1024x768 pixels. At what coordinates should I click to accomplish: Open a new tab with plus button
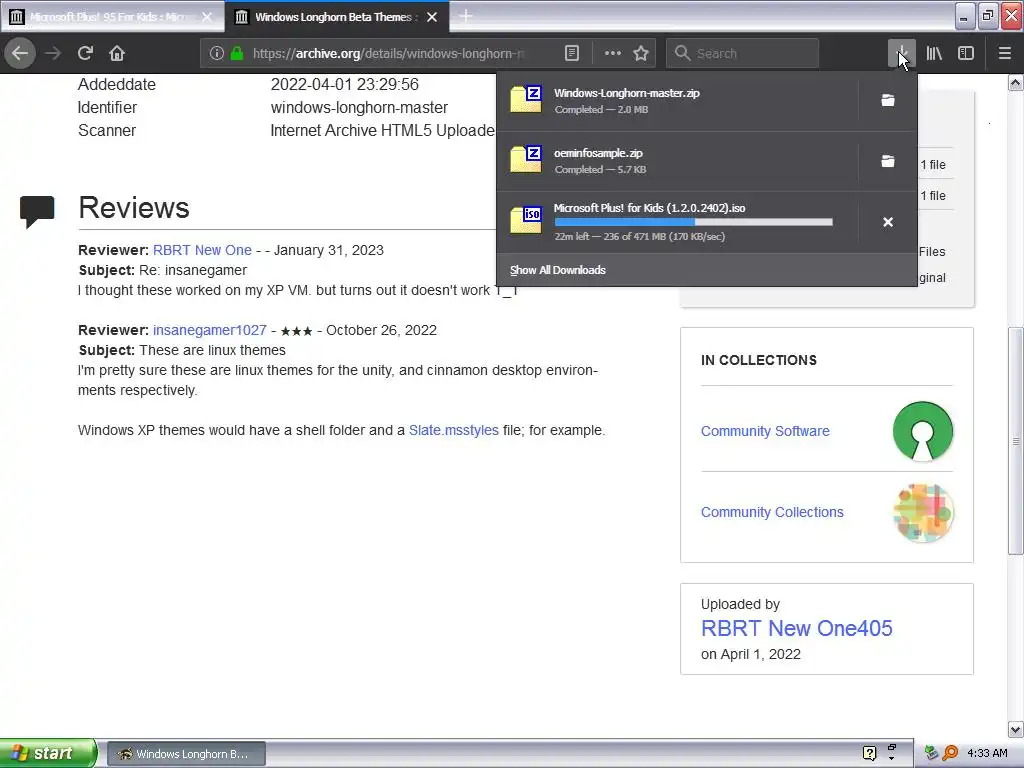click(466, 16)
